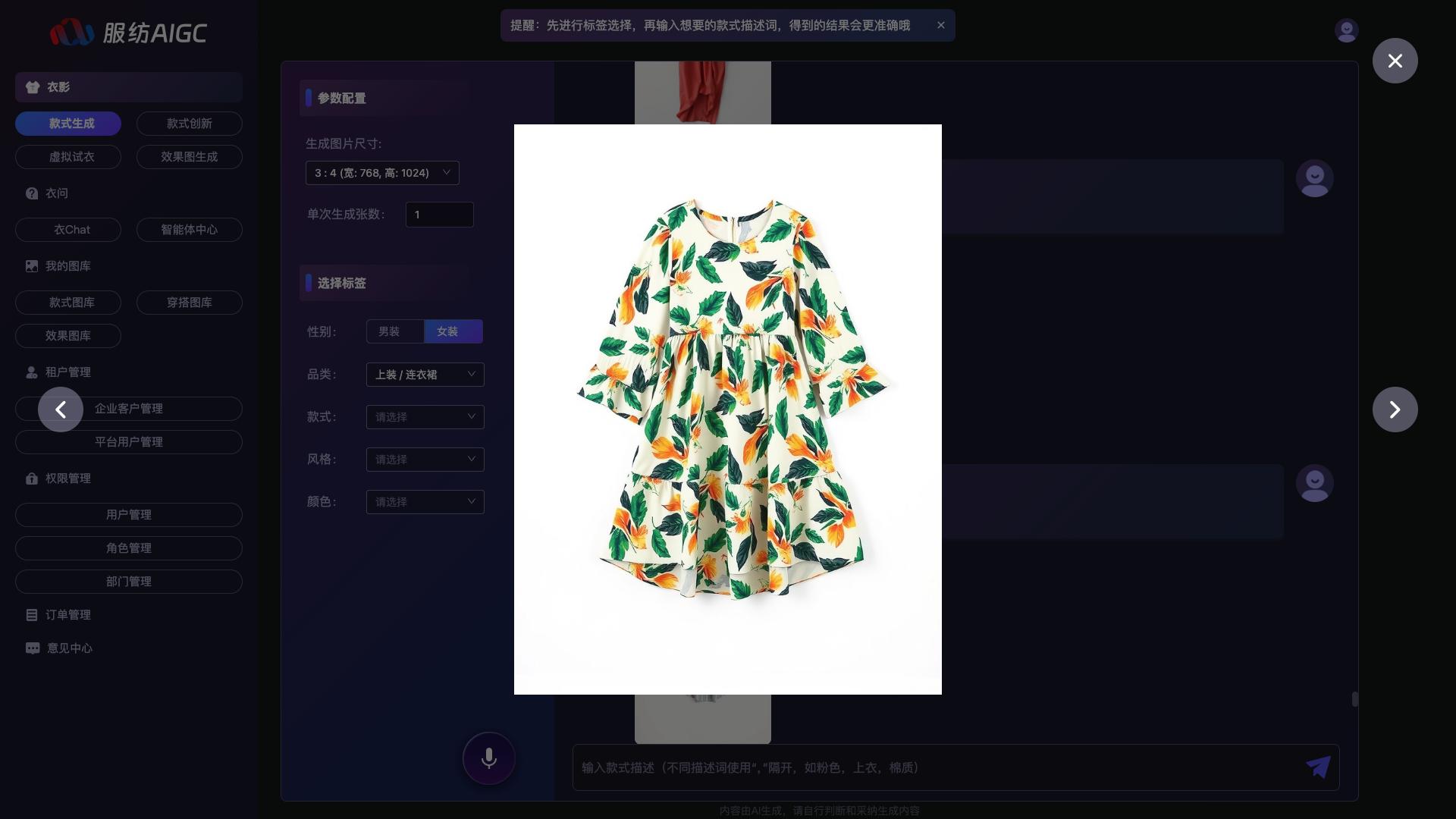Screen dimensions: 1456x819
Task: Open the 生成图片尺寸 dropdown
Action: tap(382, 173)
